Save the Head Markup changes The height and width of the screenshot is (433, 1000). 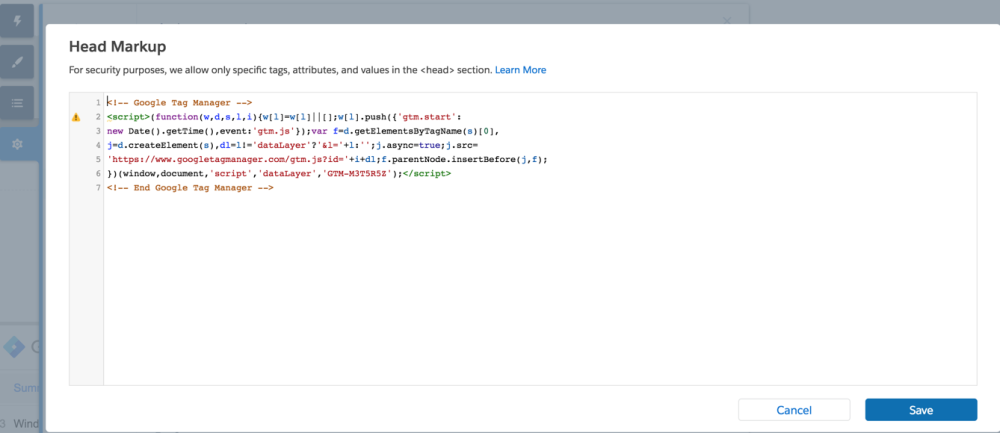921,410
